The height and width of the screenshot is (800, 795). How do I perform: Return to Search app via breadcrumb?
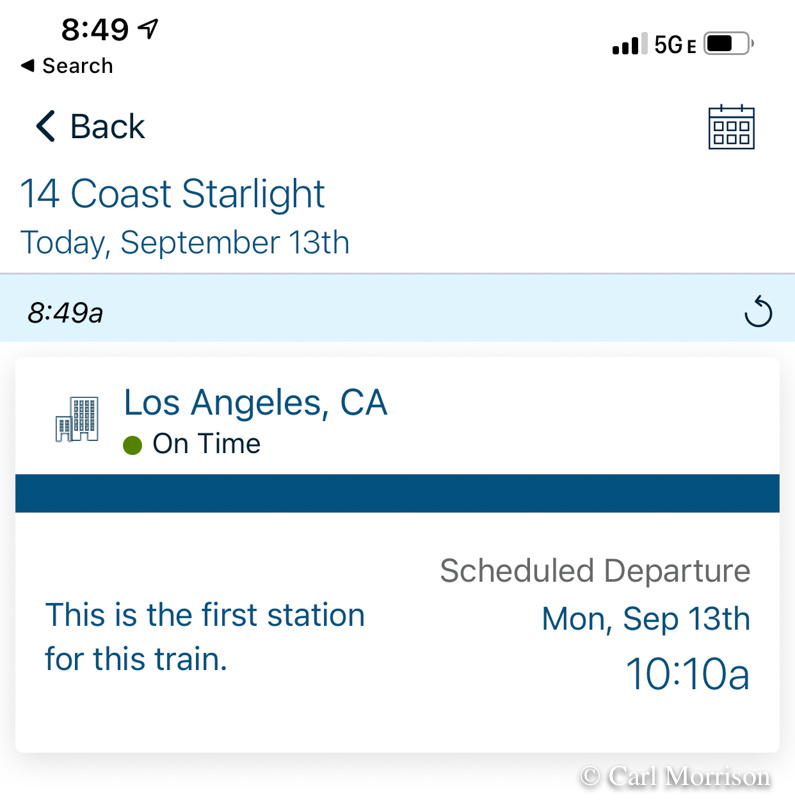click(x=67, y=66)
